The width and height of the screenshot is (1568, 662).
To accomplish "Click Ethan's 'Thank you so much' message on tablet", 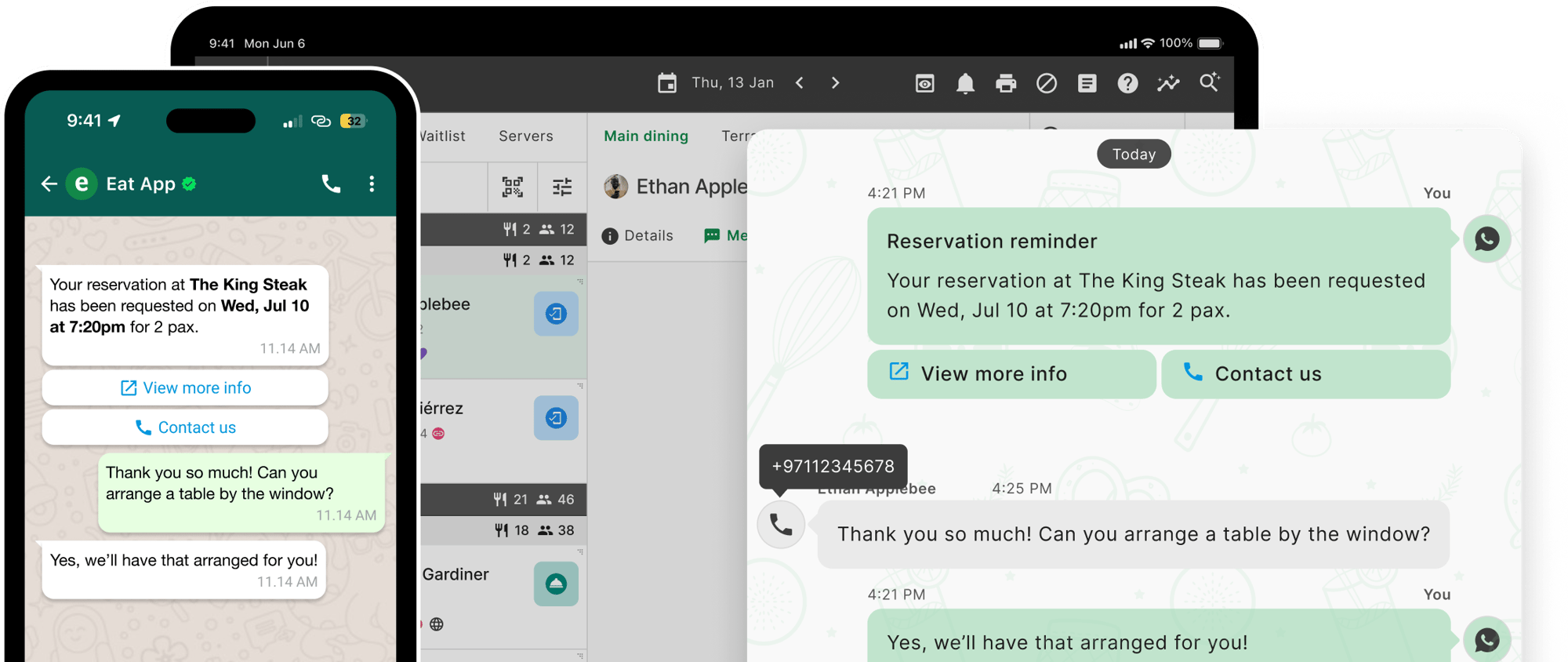I will [1134, 534].
